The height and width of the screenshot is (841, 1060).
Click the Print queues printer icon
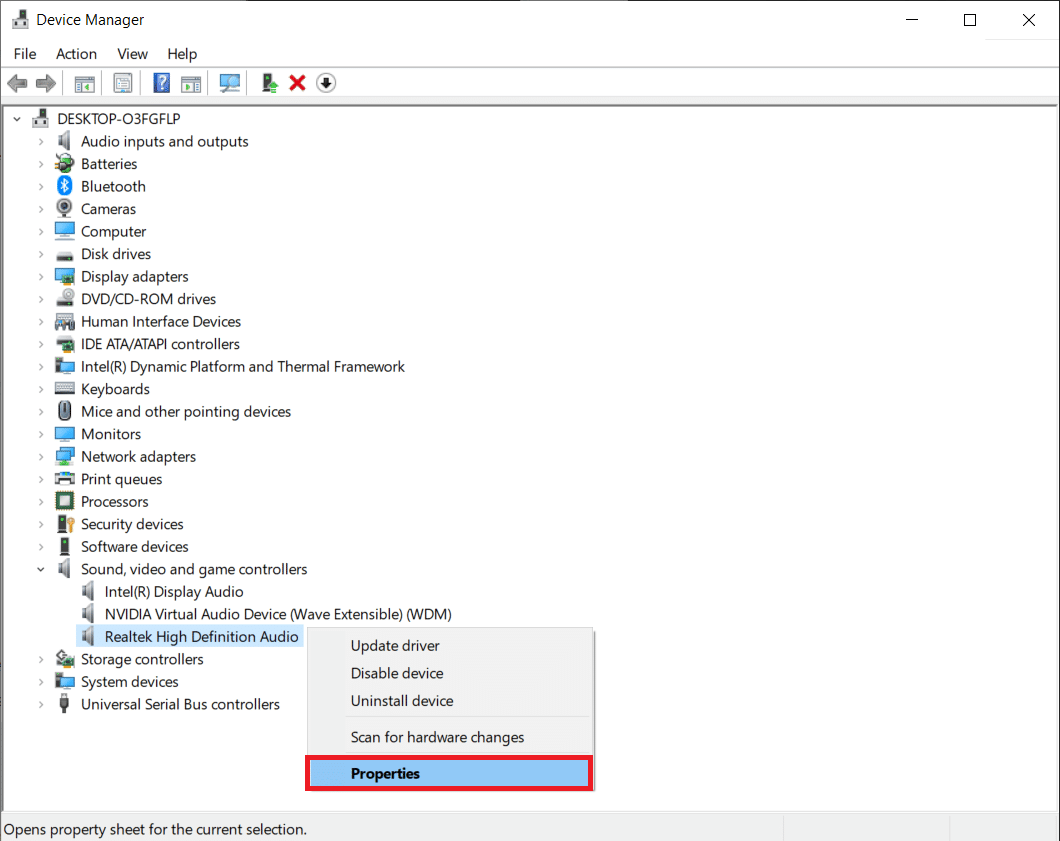[65, 479]
